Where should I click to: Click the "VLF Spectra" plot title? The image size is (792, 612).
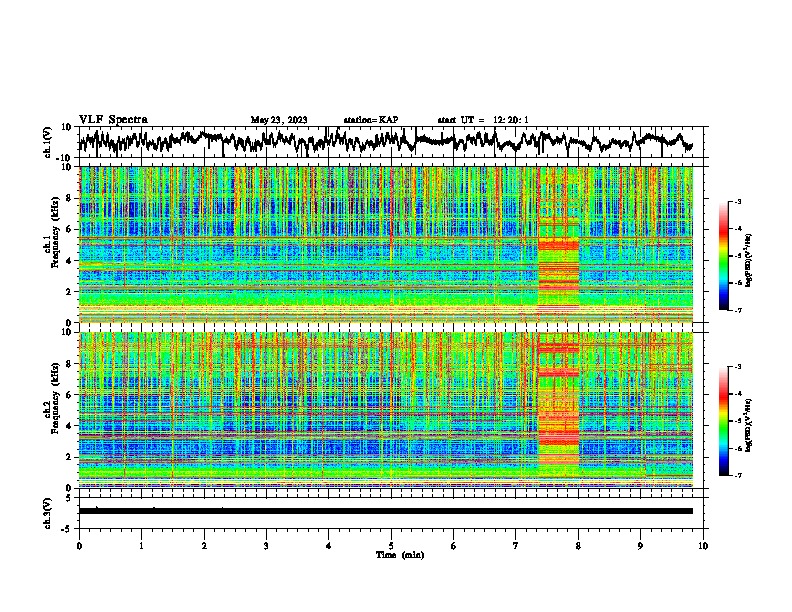113,120
